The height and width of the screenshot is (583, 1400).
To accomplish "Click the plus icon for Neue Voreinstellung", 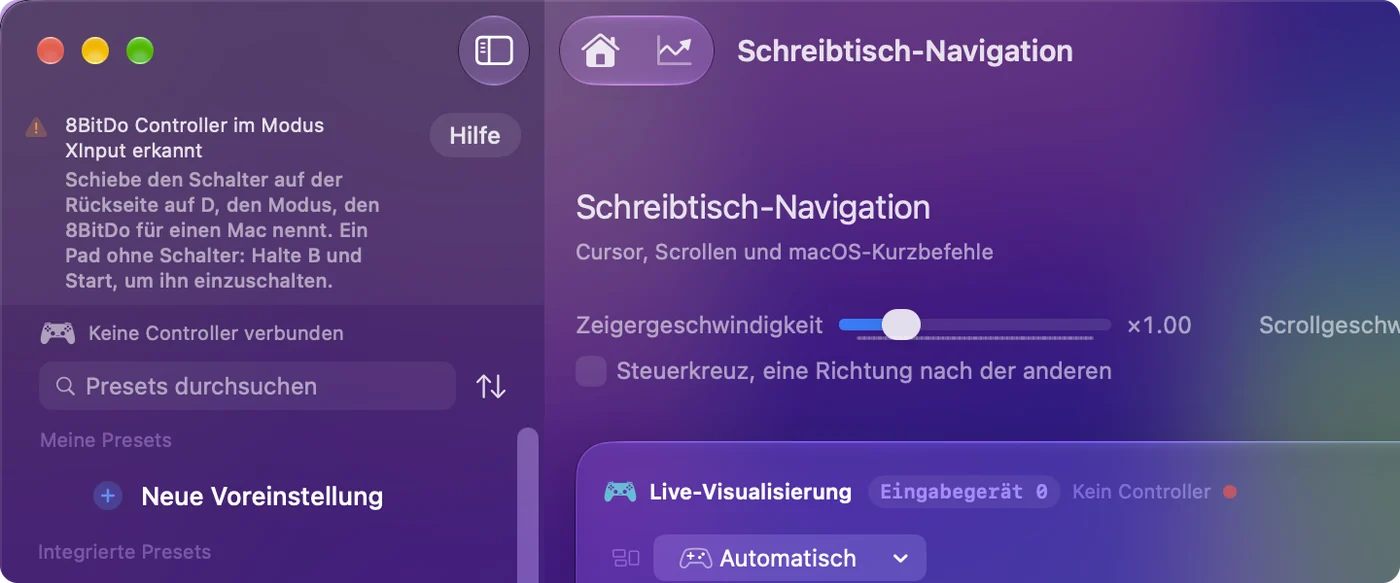I will 108,496.
